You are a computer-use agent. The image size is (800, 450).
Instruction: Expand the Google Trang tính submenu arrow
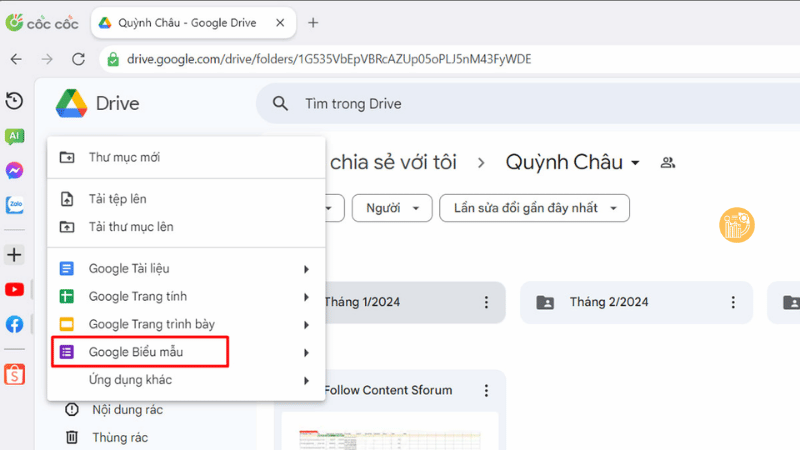(x=306, y=297)
